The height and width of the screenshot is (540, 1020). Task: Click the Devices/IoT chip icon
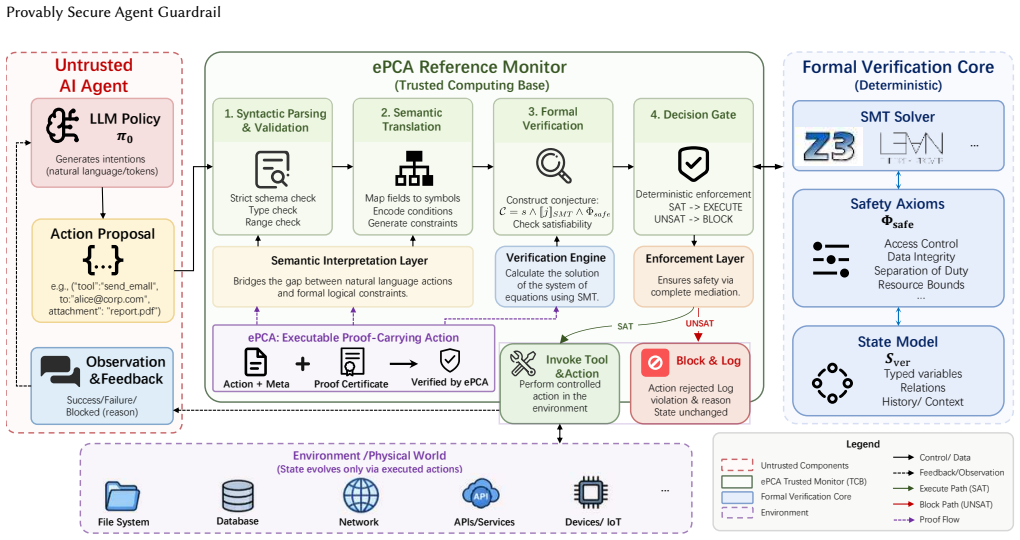591,494
